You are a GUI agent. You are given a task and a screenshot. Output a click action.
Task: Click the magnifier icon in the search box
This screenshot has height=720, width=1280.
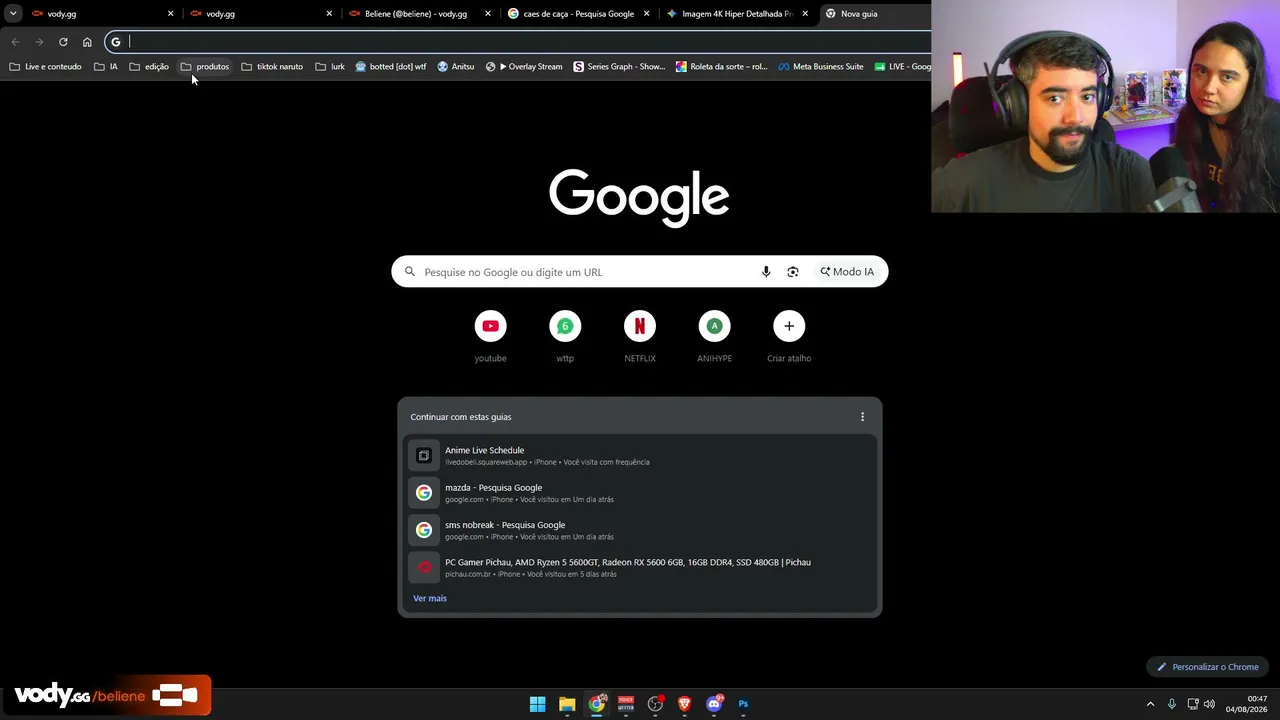coord(410,272)
